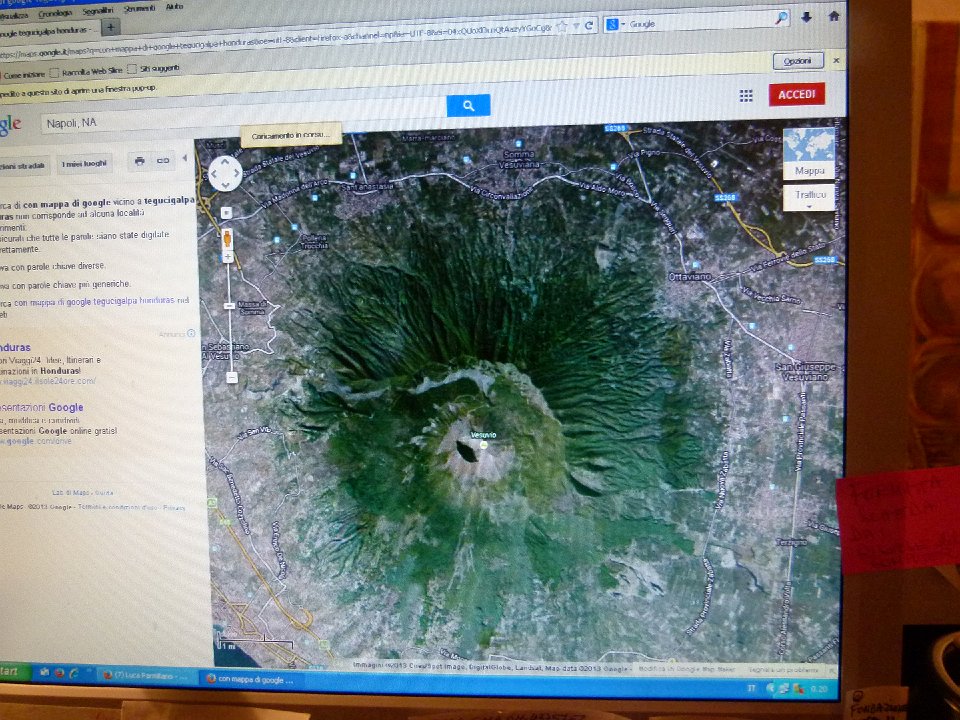The height and width of the screenshot is (720, 960).
Task: Zoom out with the minus button
Action: 231,378
